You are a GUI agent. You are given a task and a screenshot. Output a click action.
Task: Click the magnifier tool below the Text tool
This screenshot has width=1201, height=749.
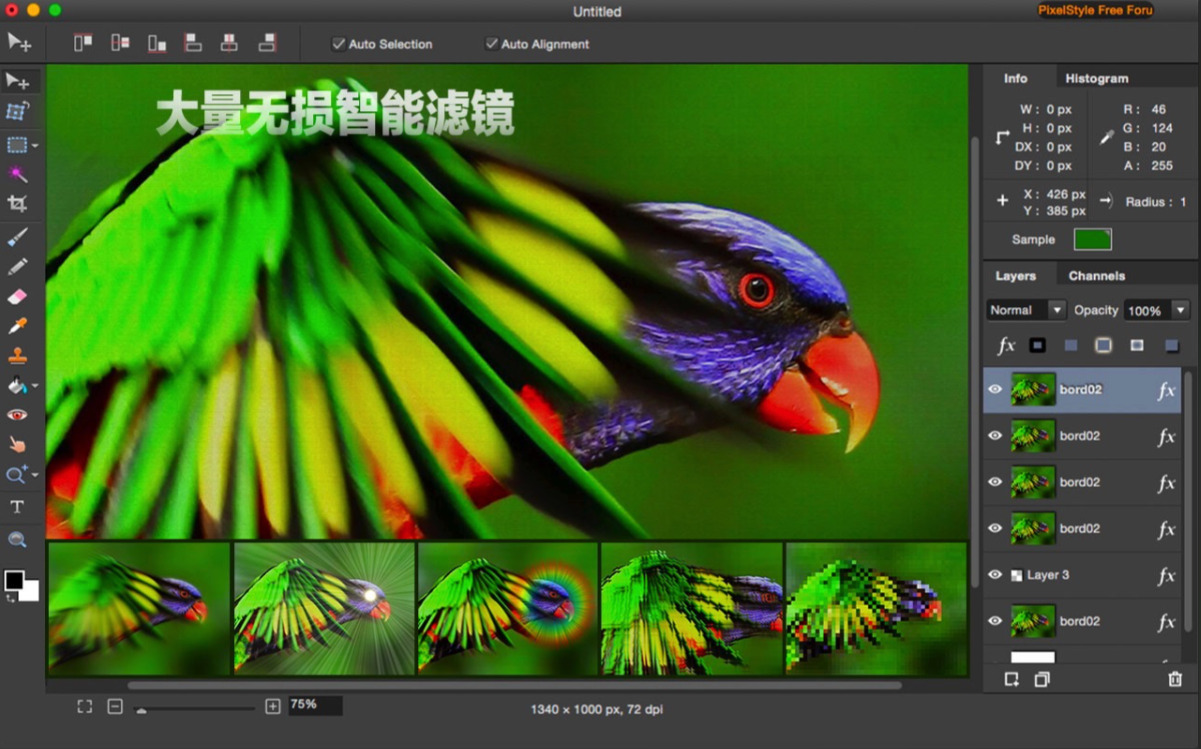(18, 540)
